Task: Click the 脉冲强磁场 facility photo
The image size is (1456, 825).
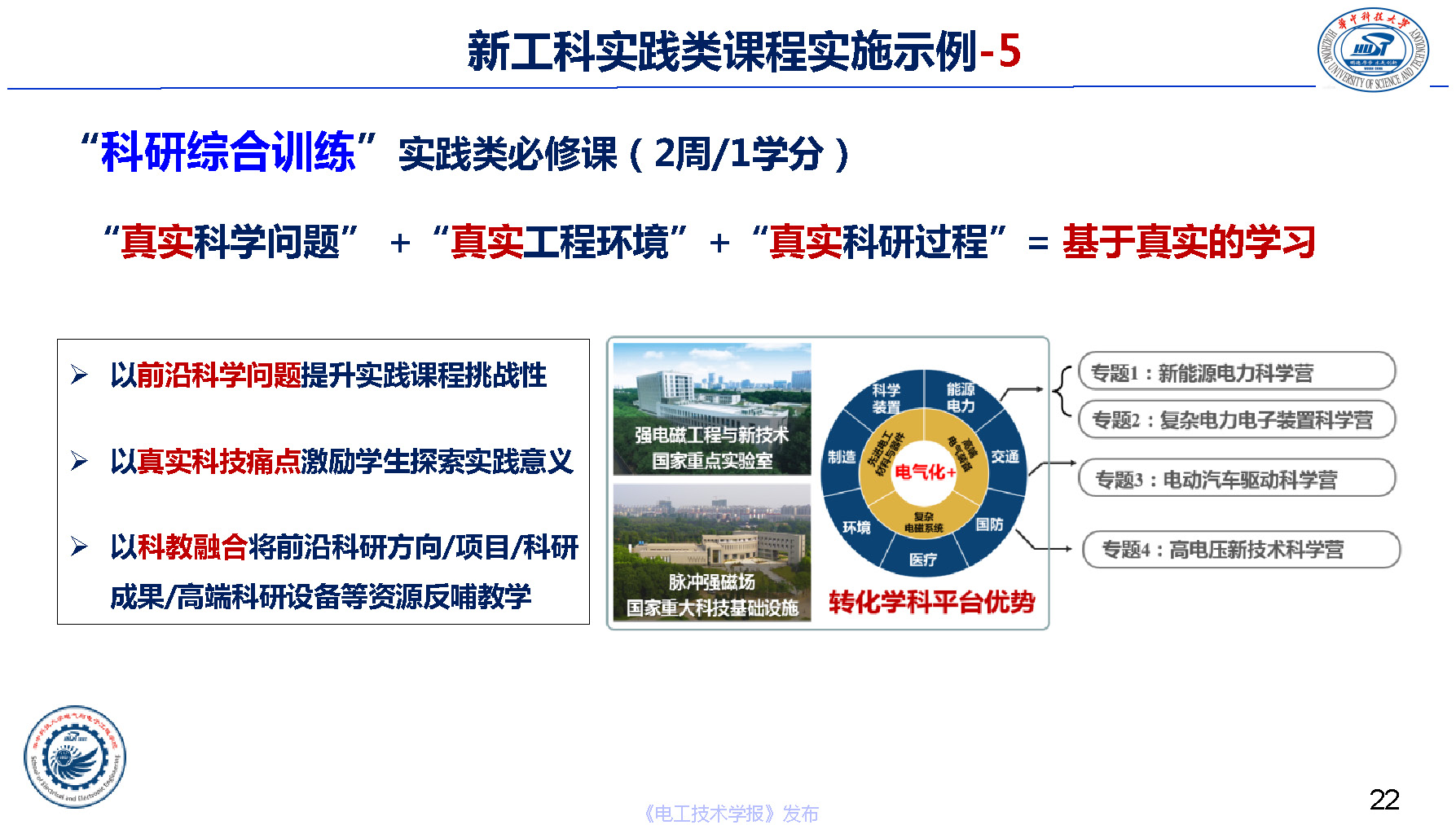Action: tap(711, 552)
